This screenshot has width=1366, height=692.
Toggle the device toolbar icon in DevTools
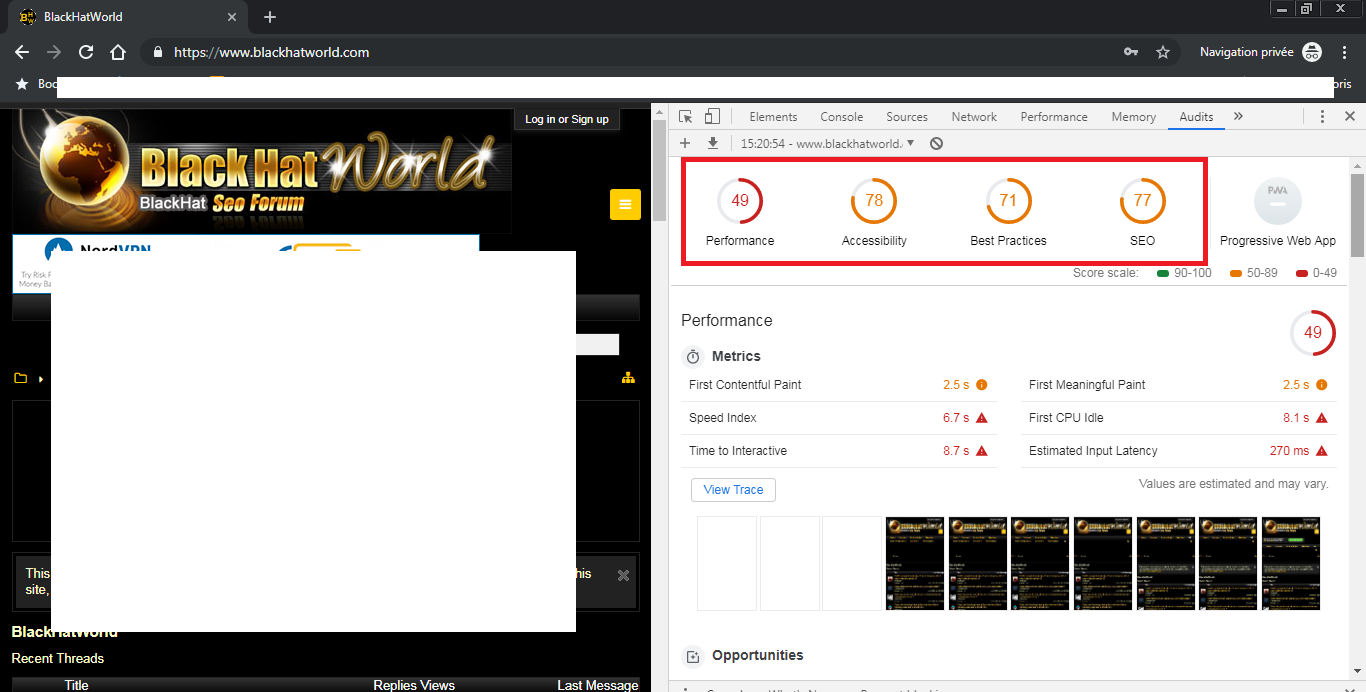tap(712, 117)
